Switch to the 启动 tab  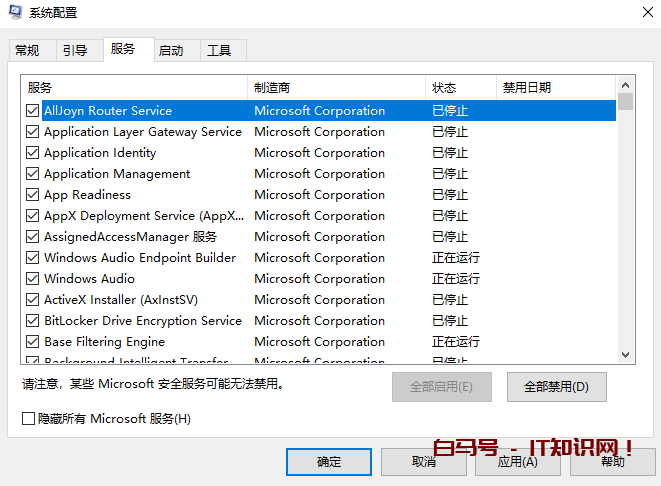pos(171,51)
